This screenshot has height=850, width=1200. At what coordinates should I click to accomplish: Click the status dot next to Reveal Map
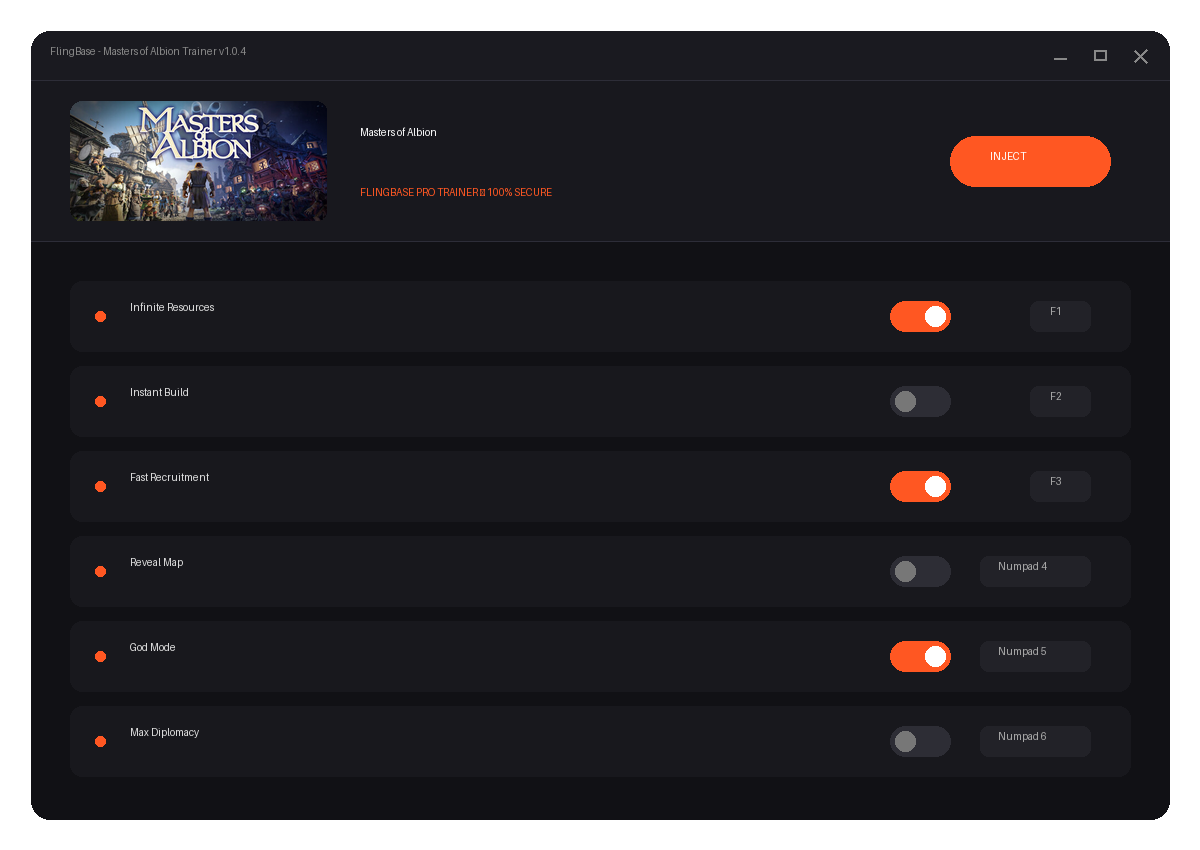tap(100, 571)
